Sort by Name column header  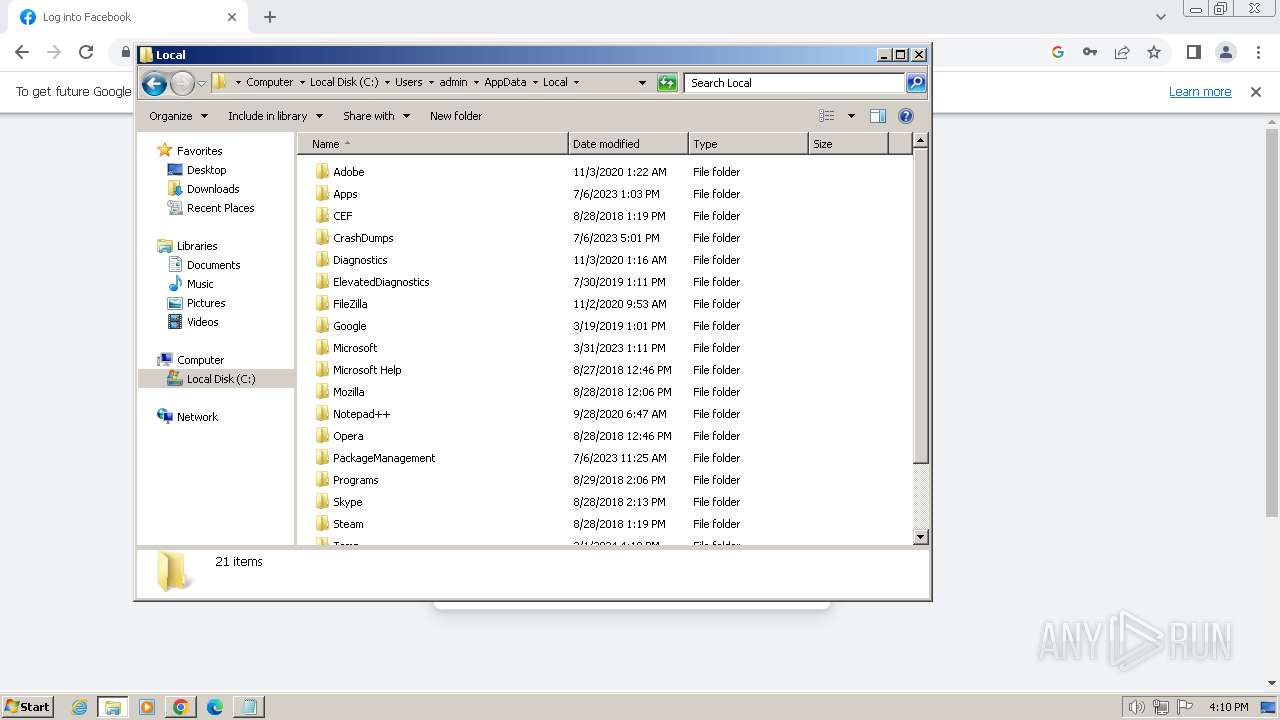(433, 144)
